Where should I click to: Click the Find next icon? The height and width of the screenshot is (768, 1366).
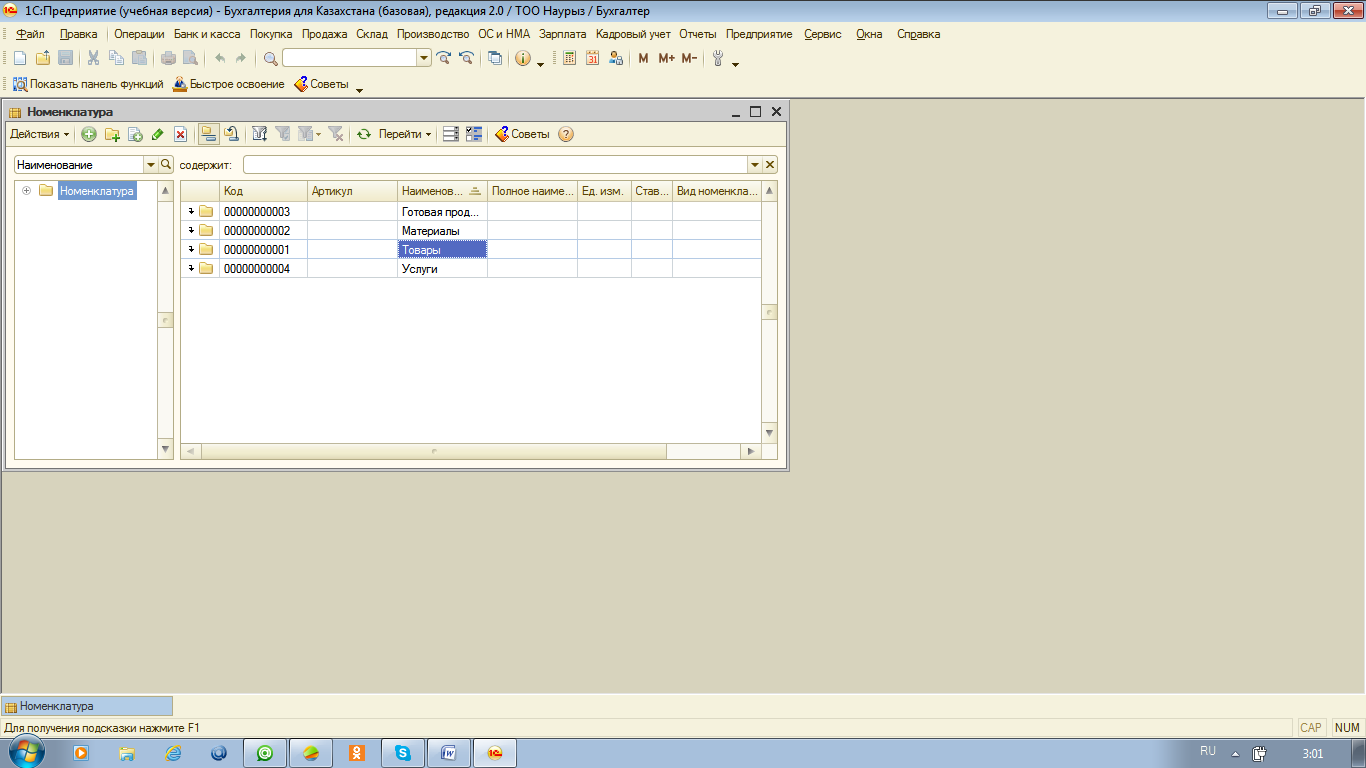[444, 58]
